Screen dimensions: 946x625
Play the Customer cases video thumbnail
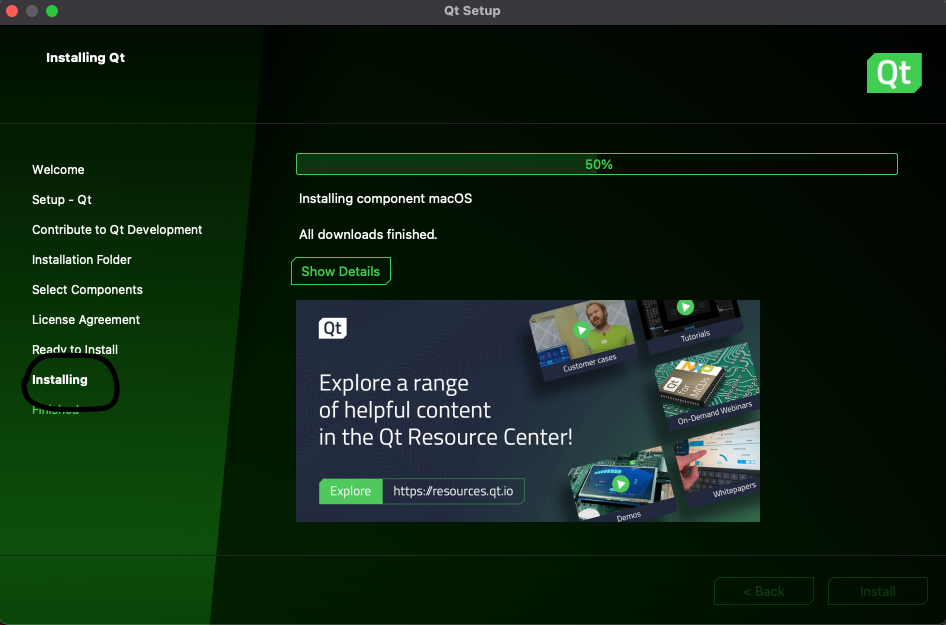click(x=581, y=330)
